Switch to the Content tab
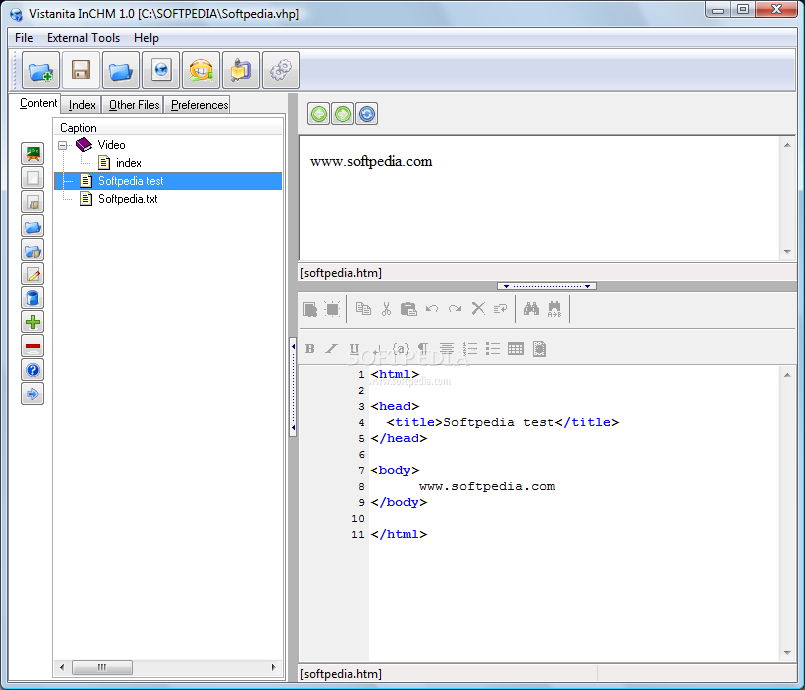 coord(38,103)
